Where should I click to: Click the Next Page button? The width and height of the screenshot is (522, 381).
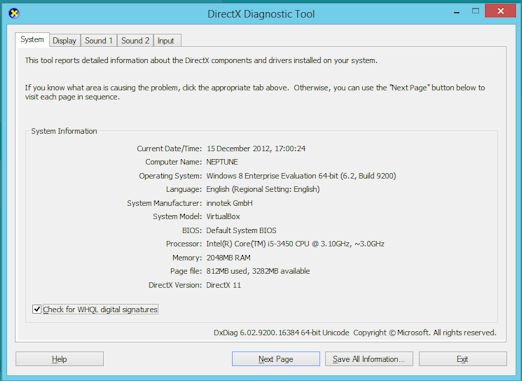point(276,359)
